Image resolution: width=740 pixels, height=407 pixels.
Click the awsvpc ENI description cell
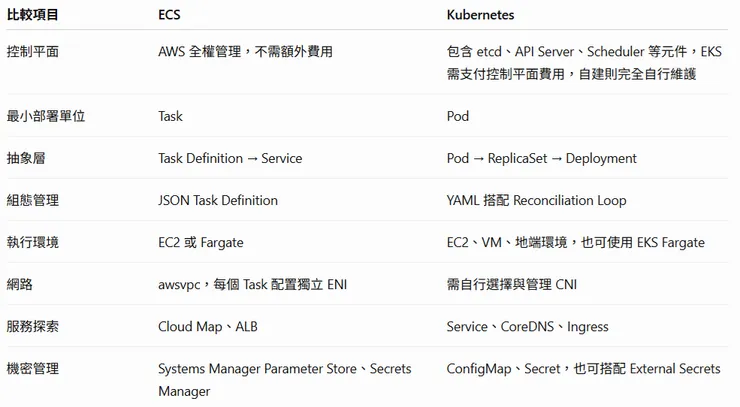coord(252,284)
